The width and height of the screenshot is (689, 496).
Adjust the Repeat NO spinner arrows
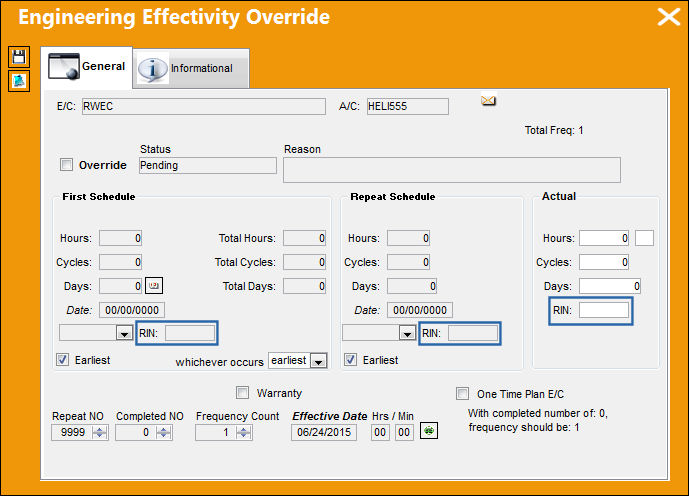pyautogui.click(x=100, y=432)
